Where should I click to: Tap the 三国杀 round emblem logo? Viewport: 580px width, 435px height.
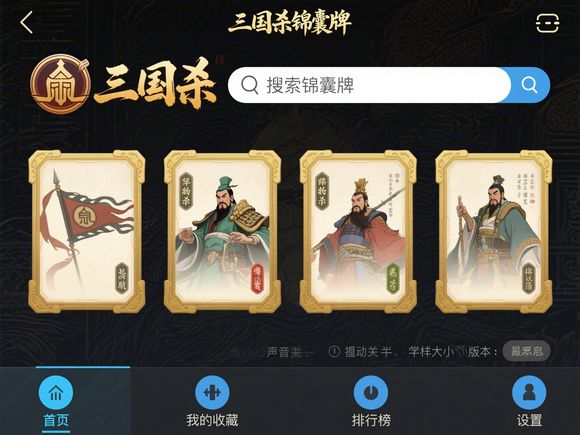60,84
